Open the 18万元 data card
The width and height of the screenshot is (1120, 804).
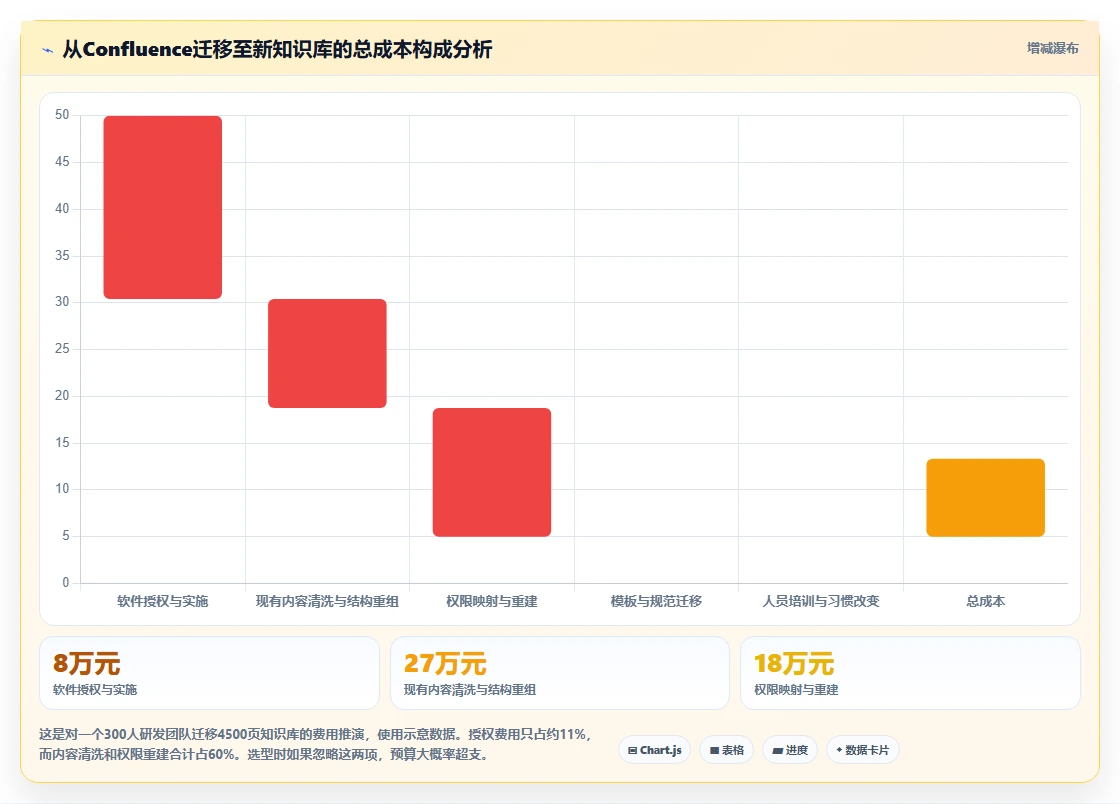pyautogui.click(x=911, y=673)
